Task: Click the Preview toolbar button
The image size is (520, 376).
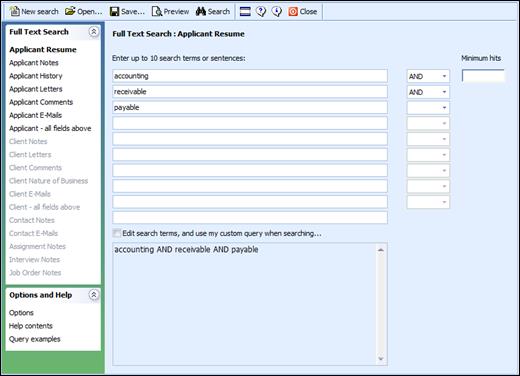Action: (170, 12)
